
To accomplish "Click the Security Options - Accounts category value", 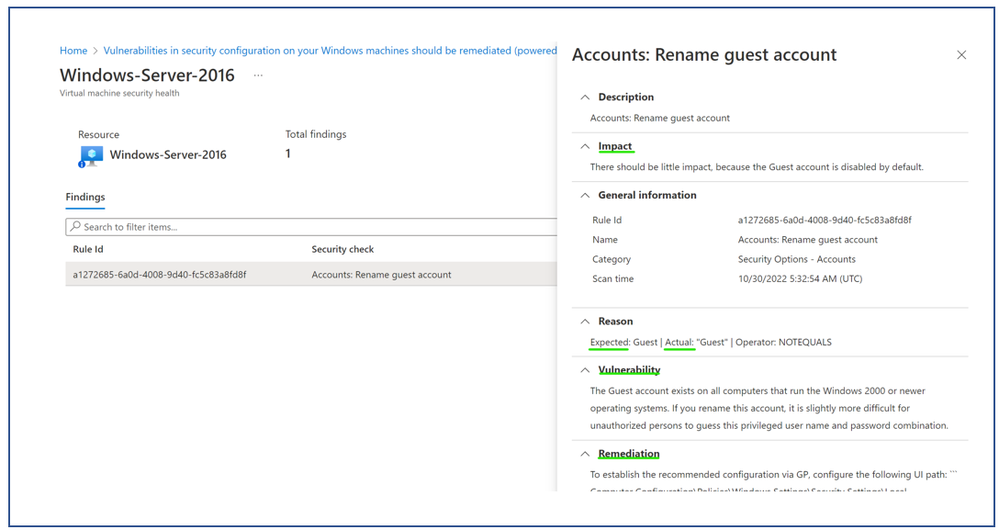I will tap(796, 259).
